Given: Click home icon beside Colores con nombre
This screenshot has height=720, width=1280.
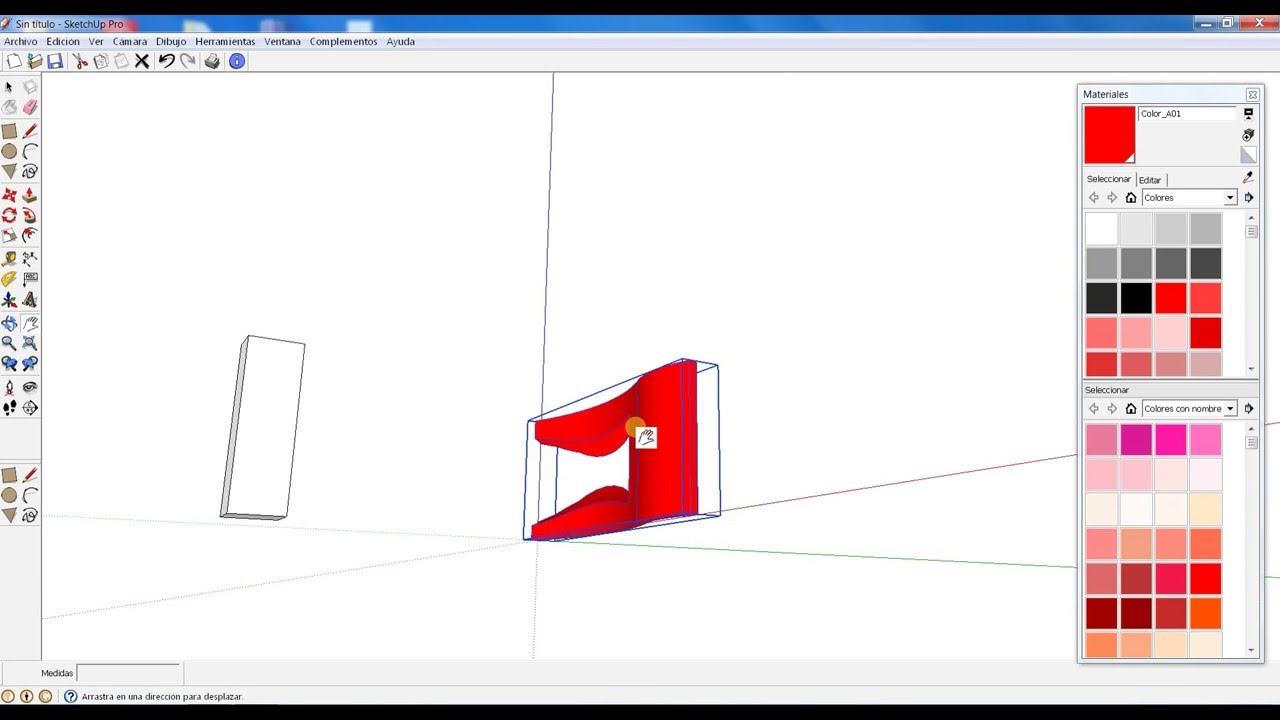Looking at the screenshot, I should pos(1131,409).
